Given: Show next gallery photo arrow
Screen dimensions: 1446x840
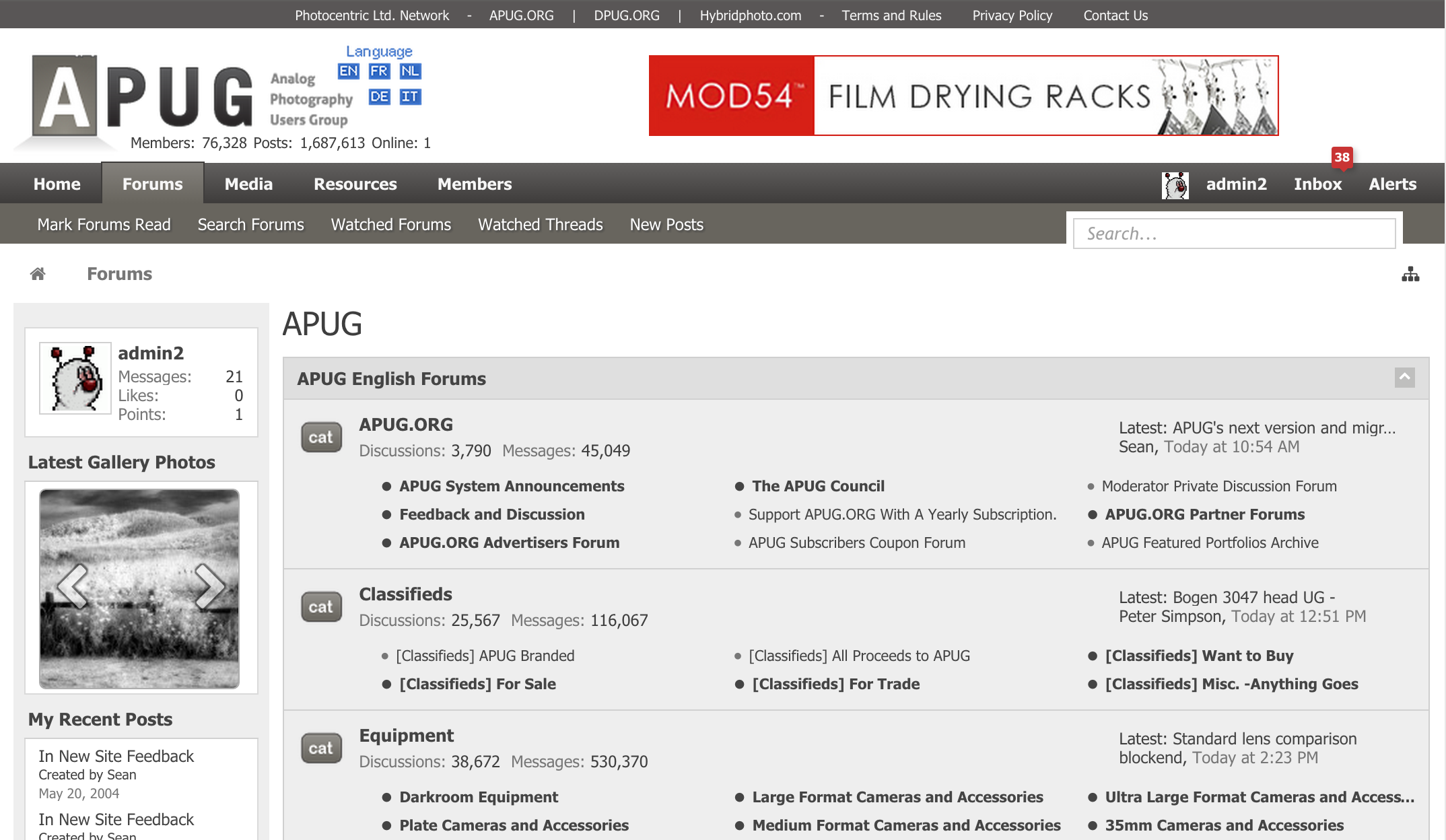Looking at the screenshot, I should tap(209, 586).
